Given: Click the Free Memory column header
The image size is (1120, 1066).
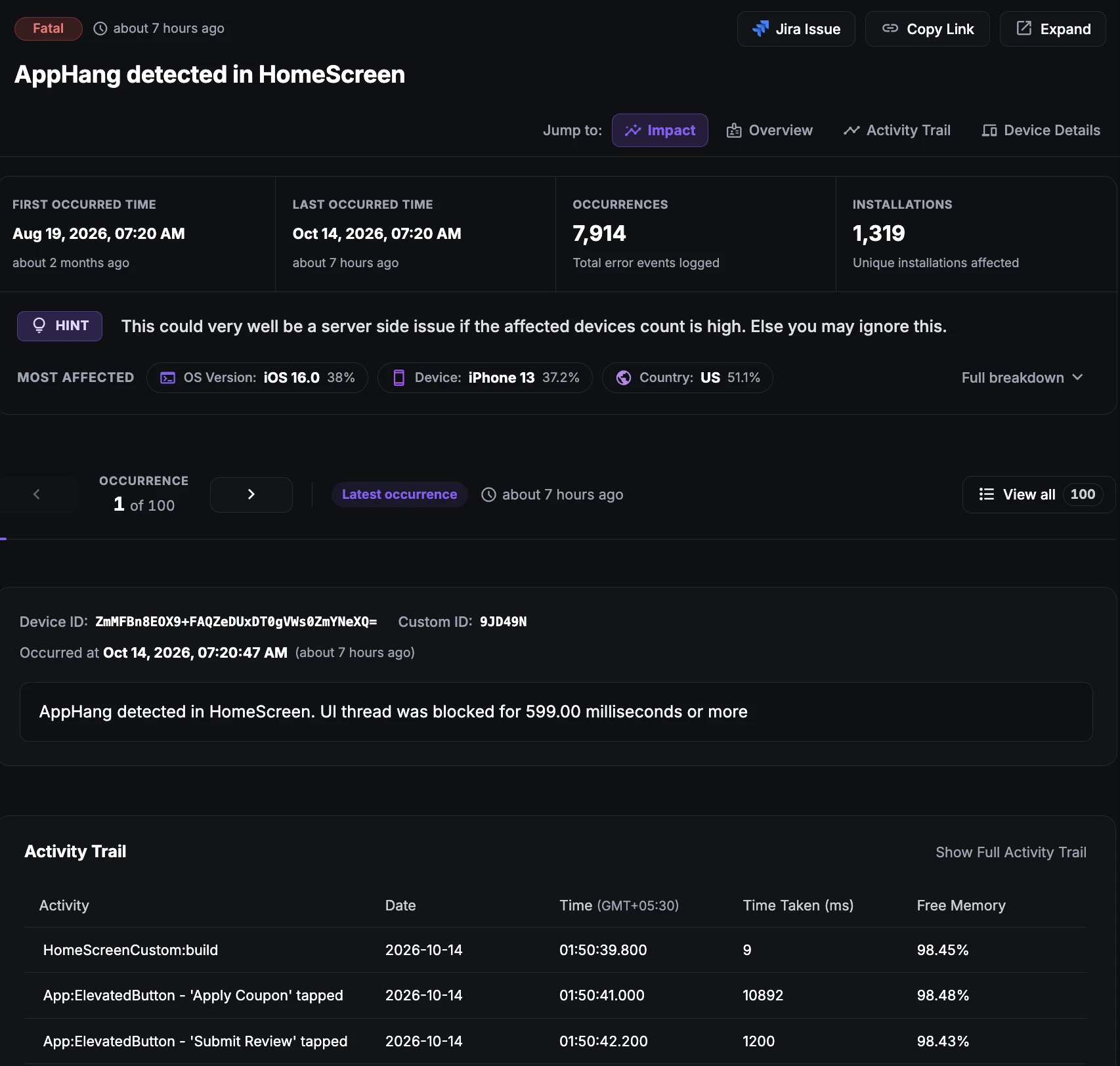Looking at the screenshot, I should pos(961,905).
